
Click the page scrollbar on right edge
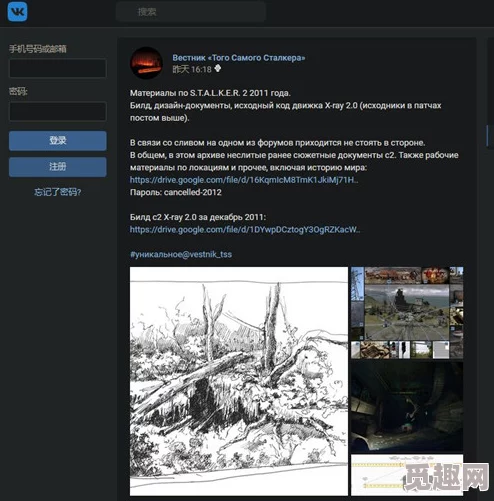pos(487,135)
